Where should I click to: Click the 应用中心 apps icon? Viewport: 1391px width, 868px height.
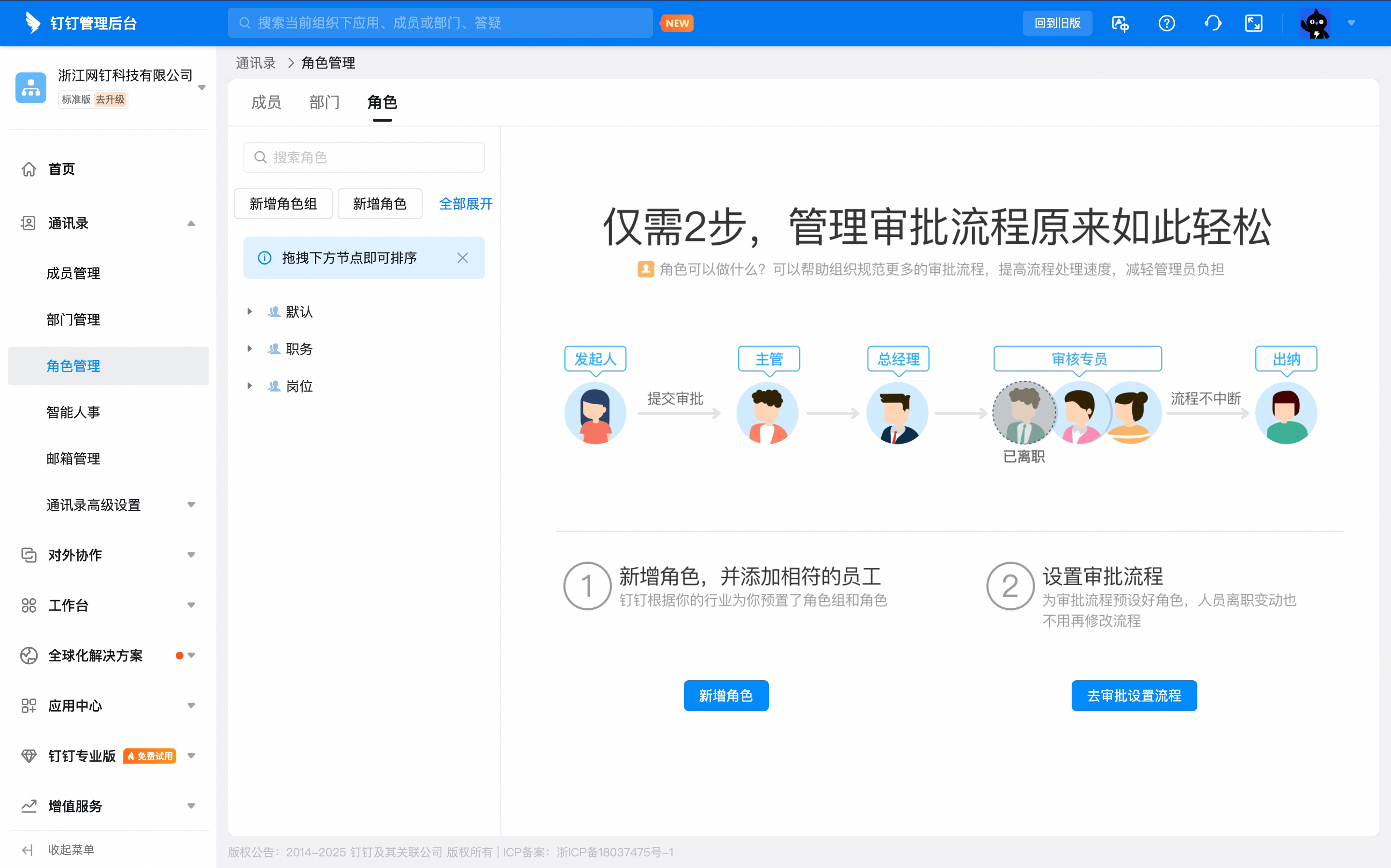point(28,705)
